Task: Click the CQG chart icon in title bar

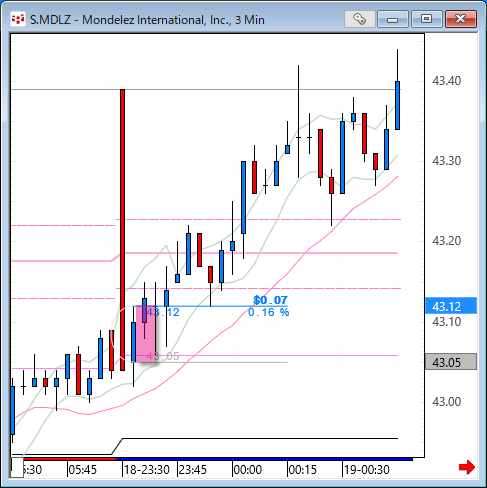Action: coord(18,19)
